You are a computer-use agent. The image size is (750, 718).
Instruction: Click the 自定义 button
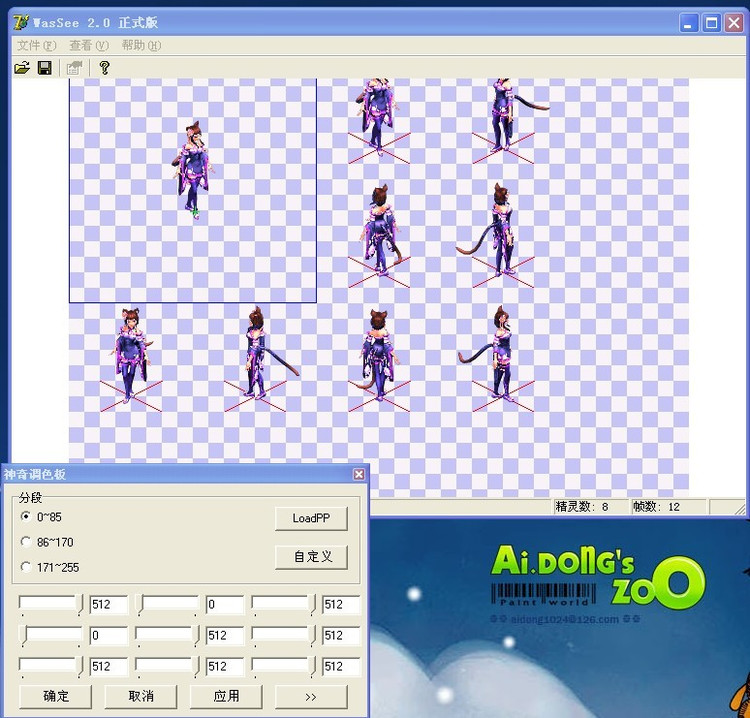pyautogui.click(x=311, y=557)
